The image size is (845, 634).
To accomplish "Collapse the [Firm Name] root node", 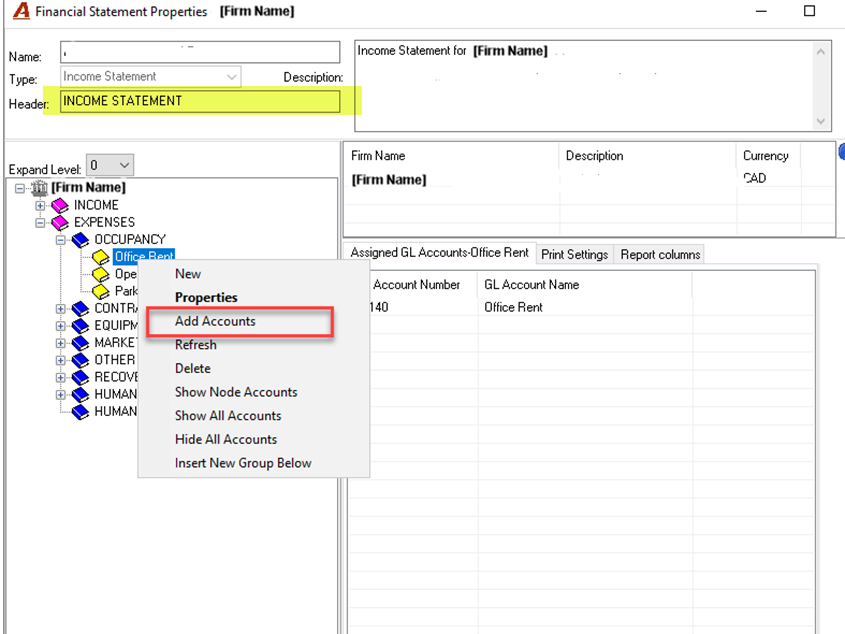I will point(20,188).
